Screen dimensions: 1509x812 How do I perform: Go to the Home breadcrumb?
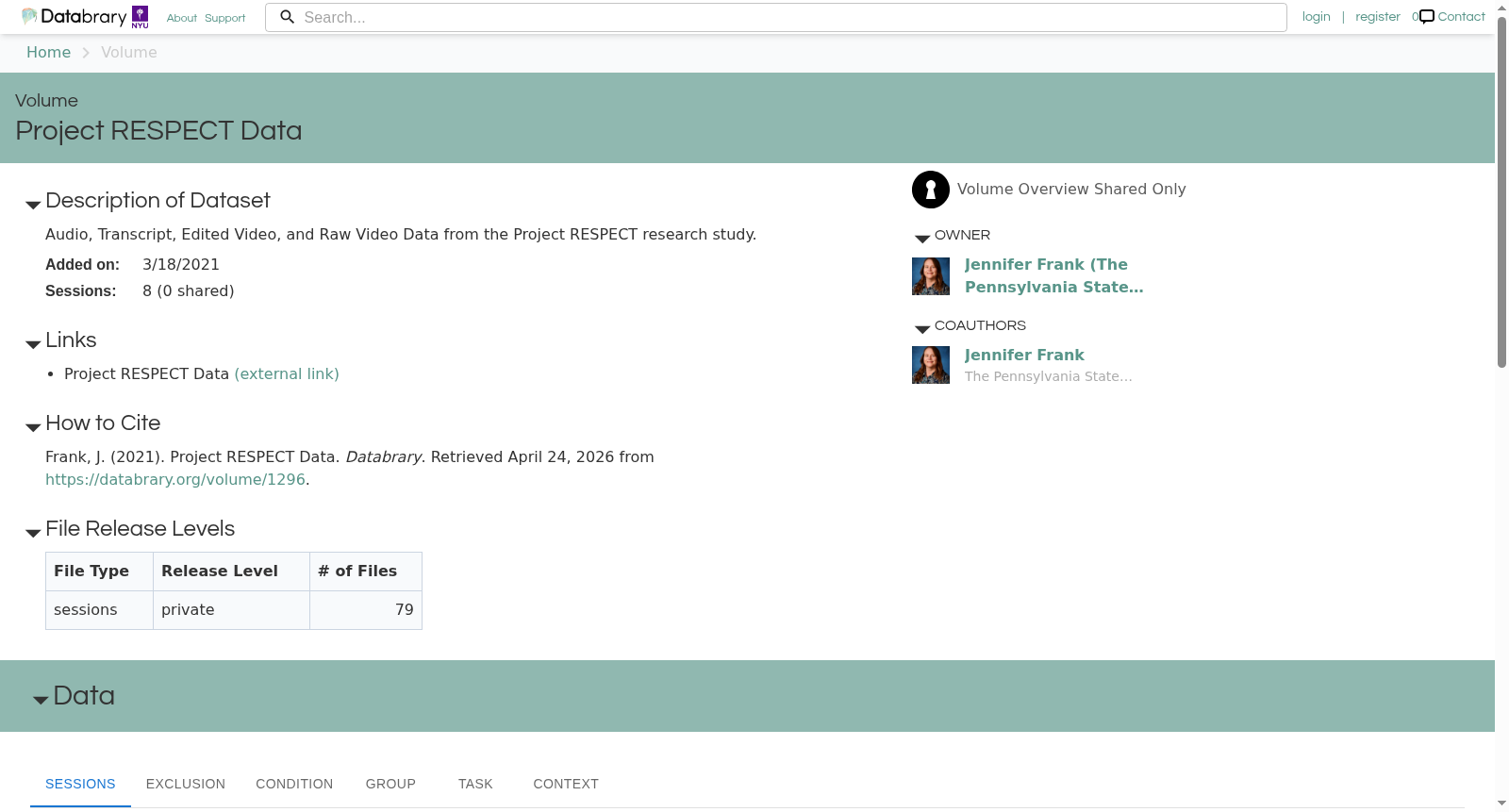48,53
